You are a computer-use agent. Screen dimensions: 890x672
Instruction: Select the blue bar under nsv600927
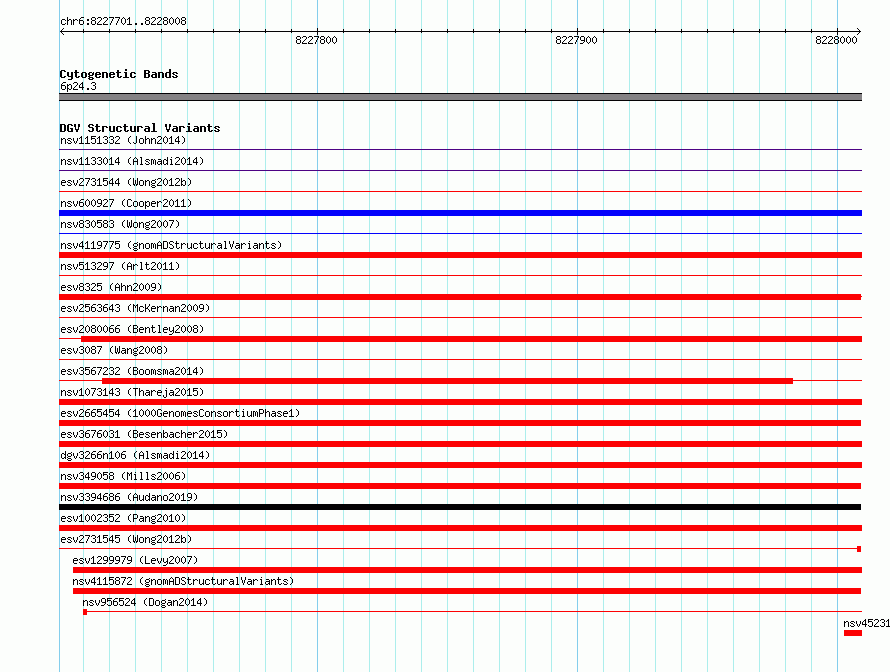[x=460, y=213]
